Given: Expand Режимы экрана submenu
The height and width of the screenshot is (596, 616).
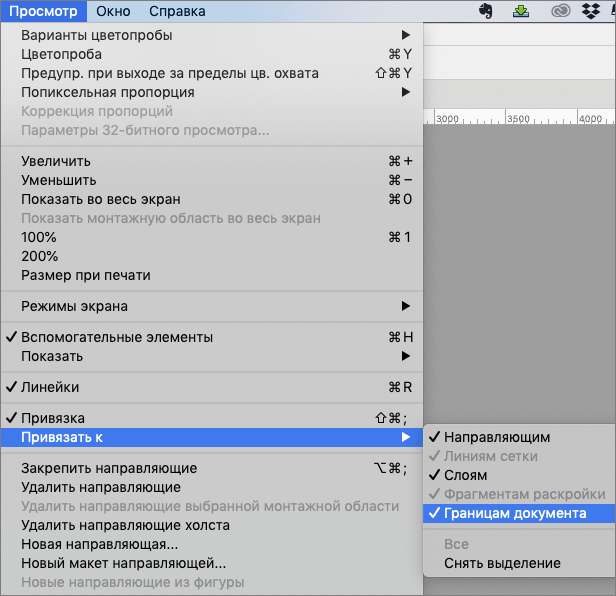Looking at the screenshot, I should [212, 306].
